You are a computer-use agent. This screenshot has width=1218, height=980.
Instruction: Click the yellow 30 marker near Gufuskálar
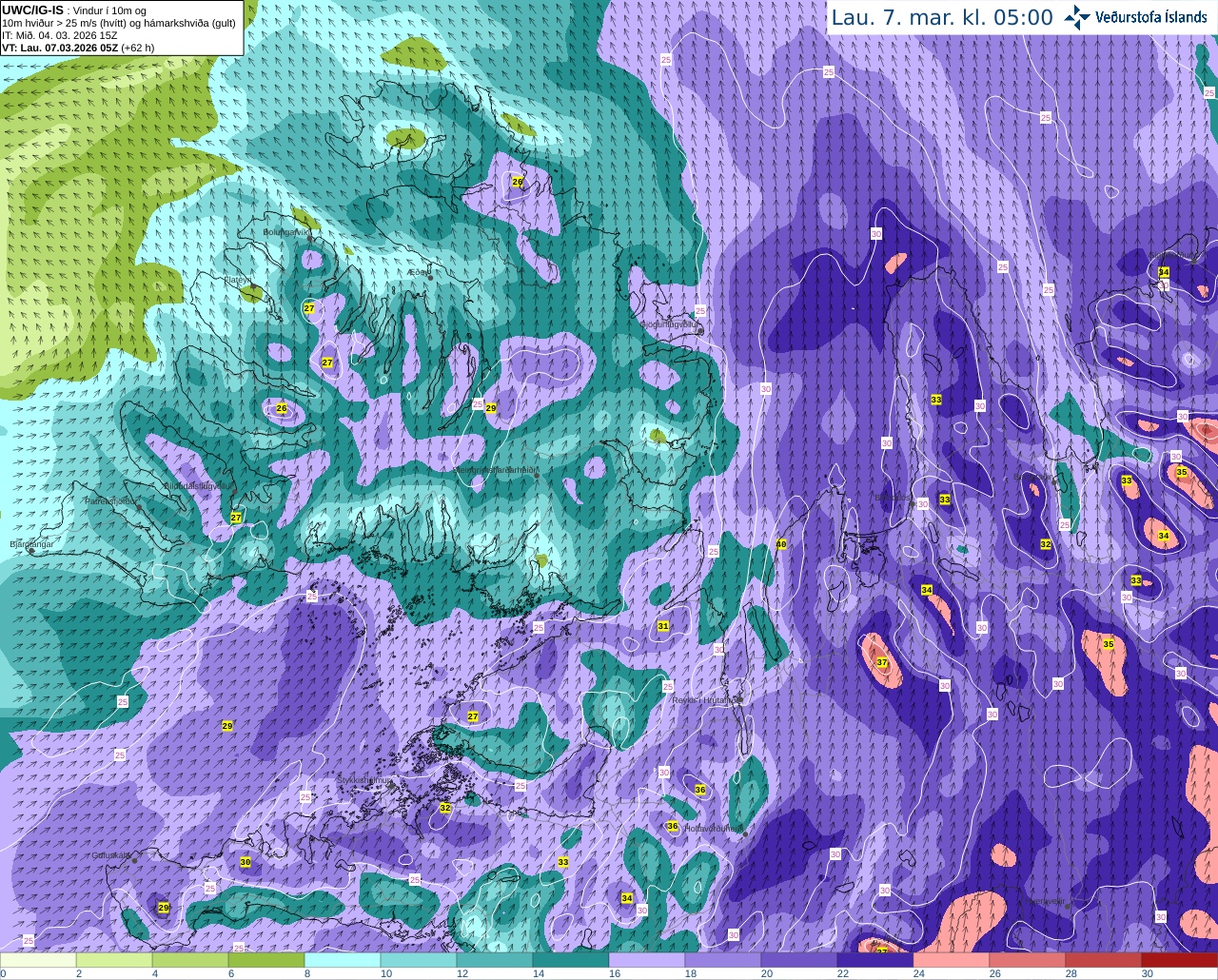coord(246,862)
